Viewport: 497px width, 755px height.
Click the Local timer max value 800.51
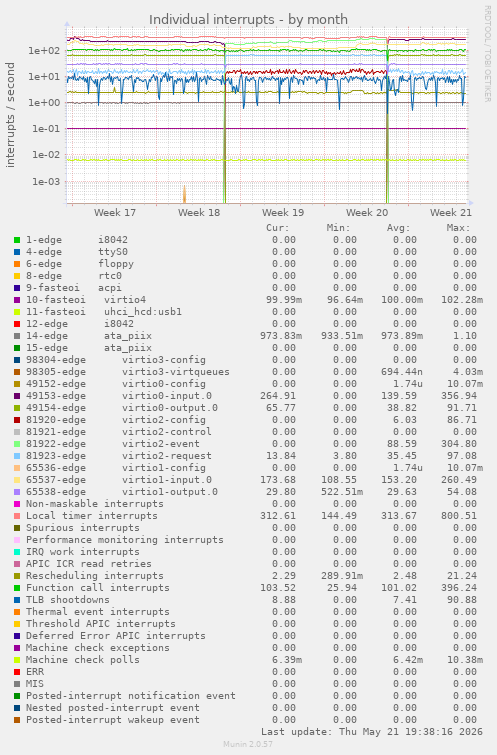[458, 516]
